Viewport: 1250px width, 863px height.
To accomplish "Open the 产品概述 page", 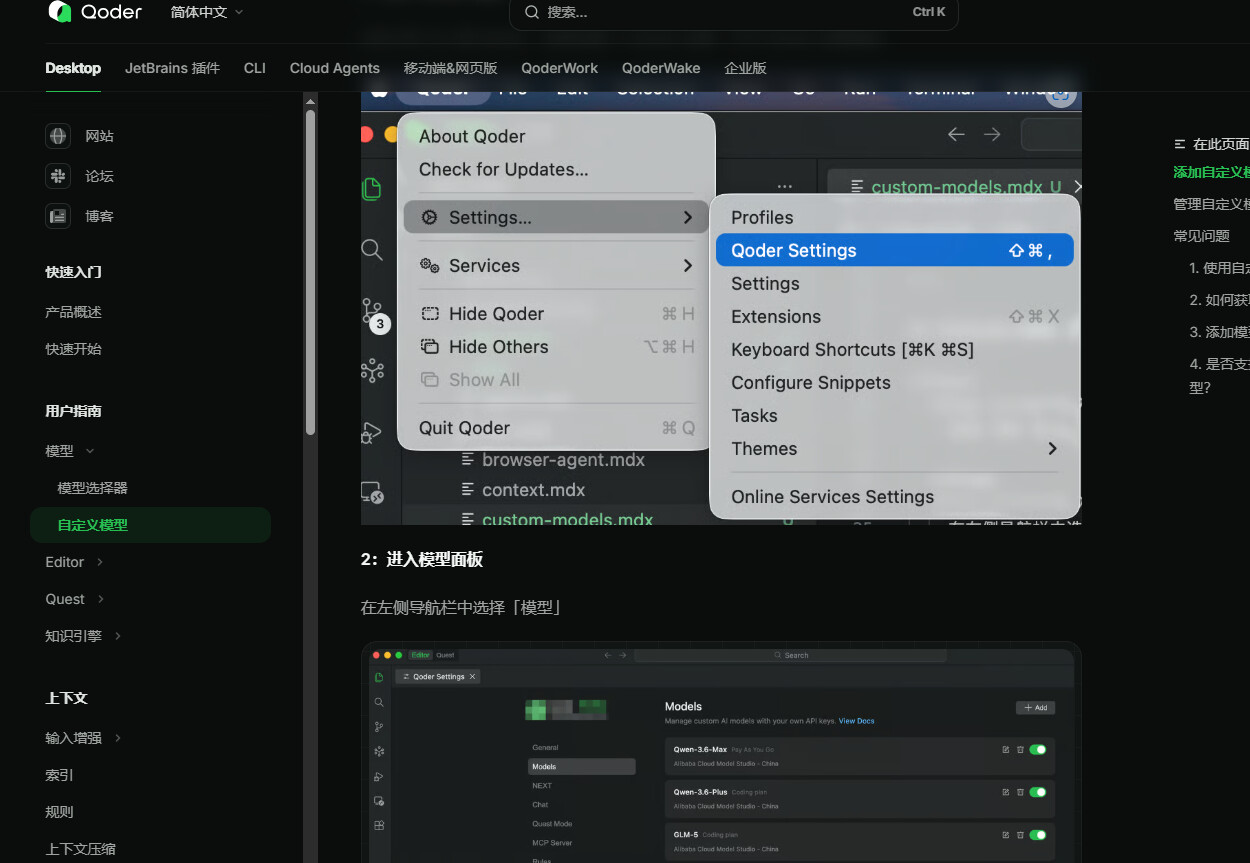I will [73, 312].
